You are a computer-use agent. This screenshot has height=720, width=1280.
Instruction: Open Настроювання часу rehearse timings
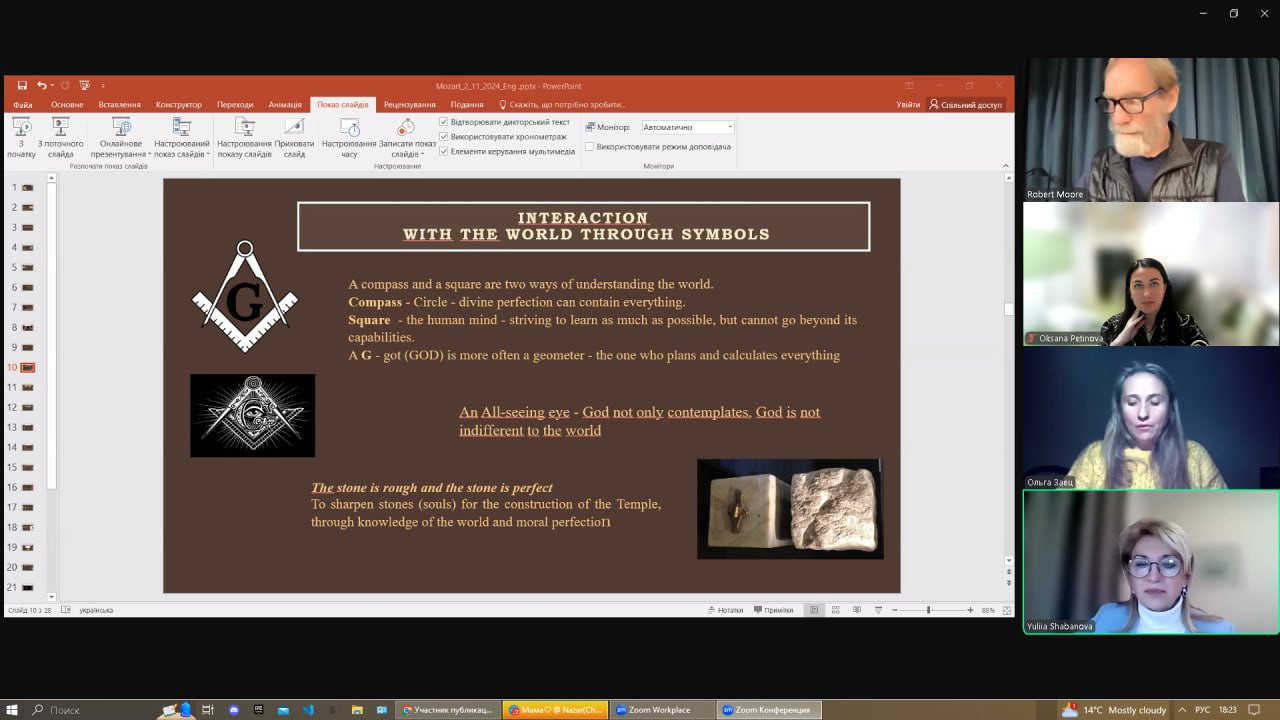pos(349,137)
